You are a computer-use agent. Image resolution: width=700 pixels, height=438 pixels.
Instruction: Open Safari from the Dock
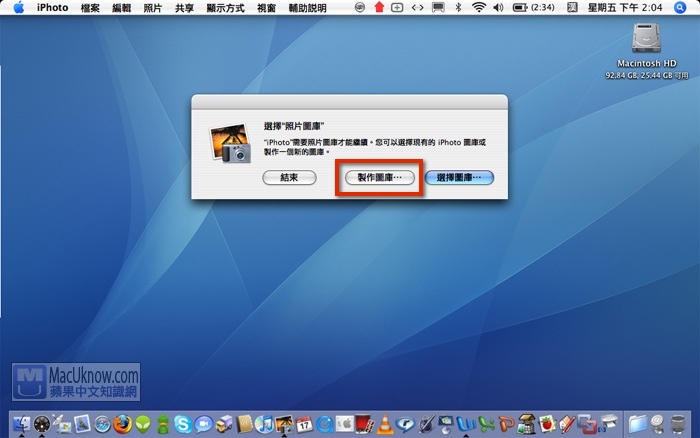click(x=102, y=424)
